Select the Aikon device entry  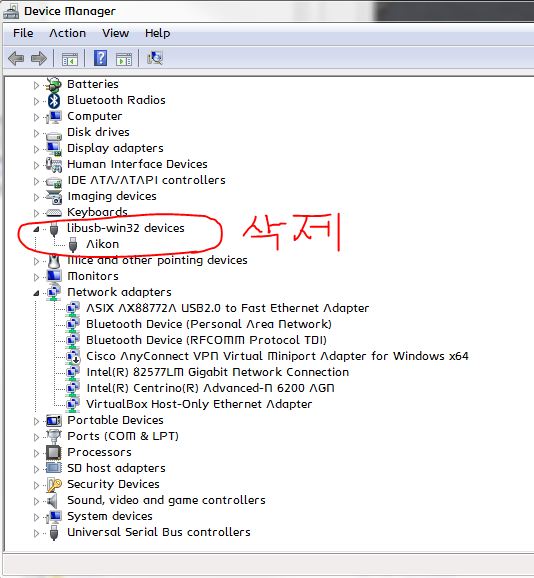(x=102, y=244)
